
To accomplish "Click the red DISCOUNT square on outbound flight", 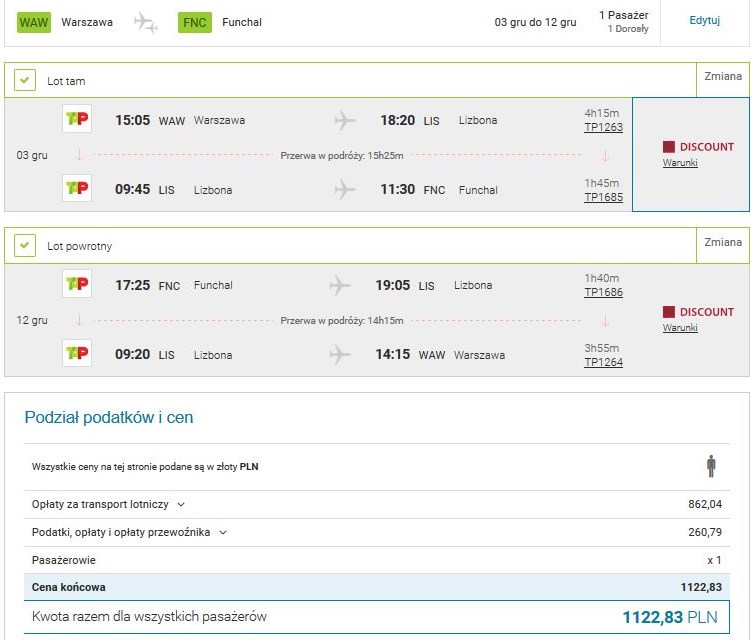I will pos(668,146).
